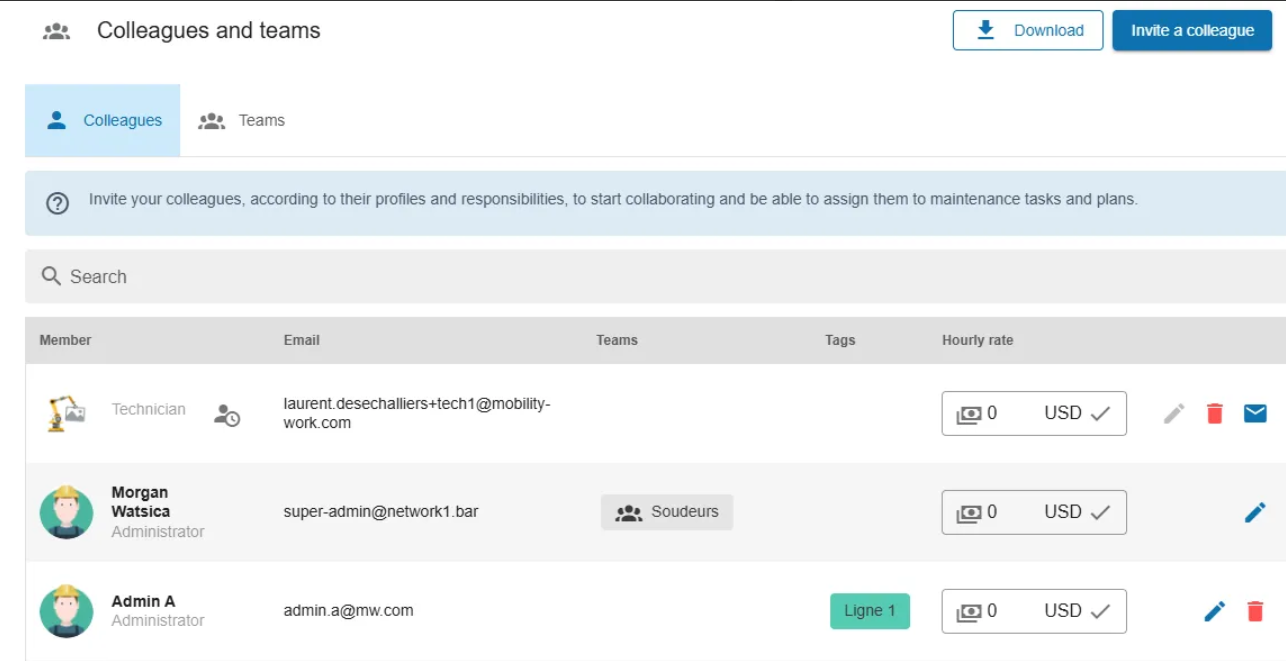The width and height of the screenshot is (1286, 661).
Task: Click the Colleagues and teams page title
Action: [208, 30]
